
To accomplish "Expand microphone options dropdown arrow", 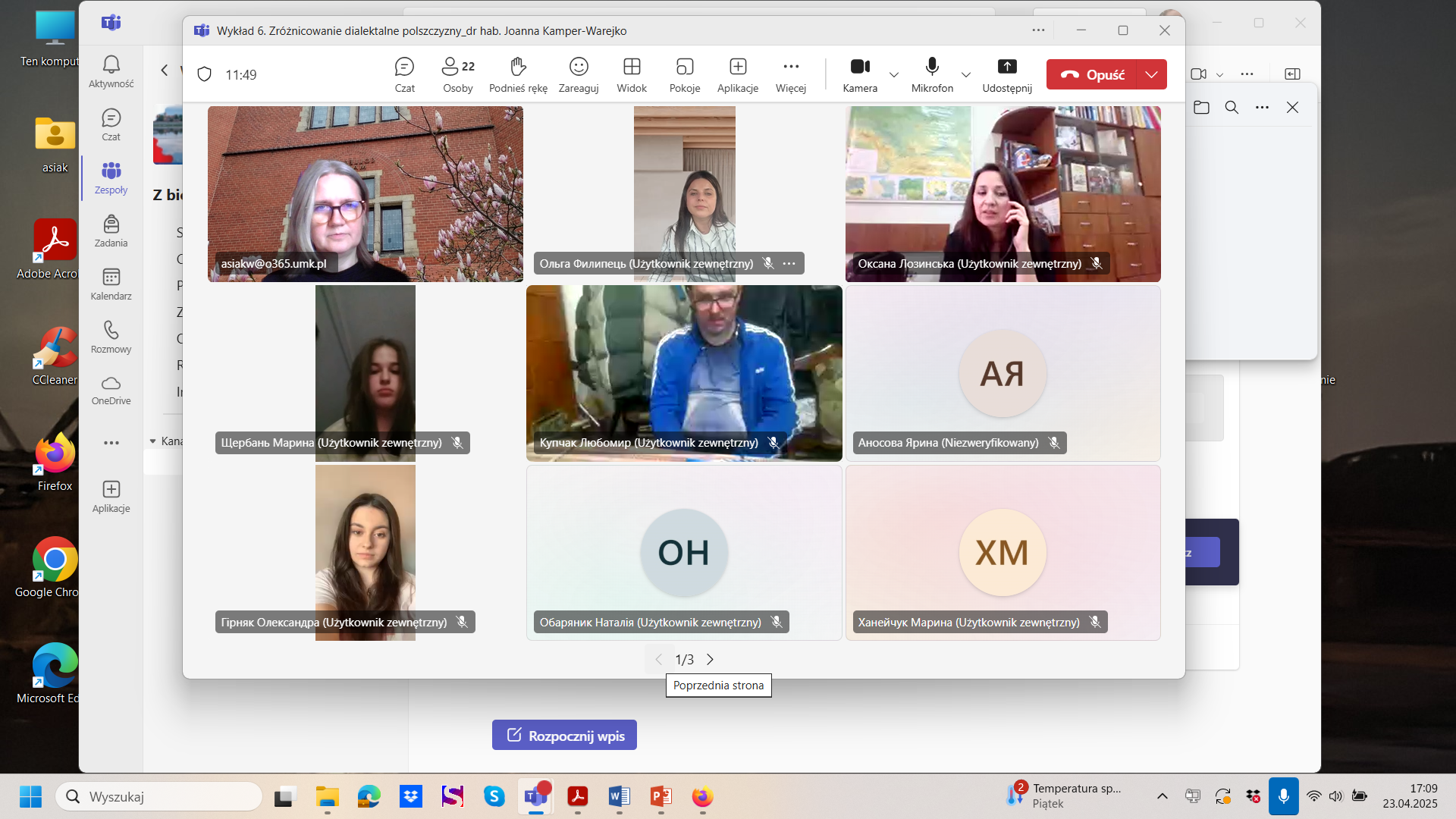I will tap(966, 74).
